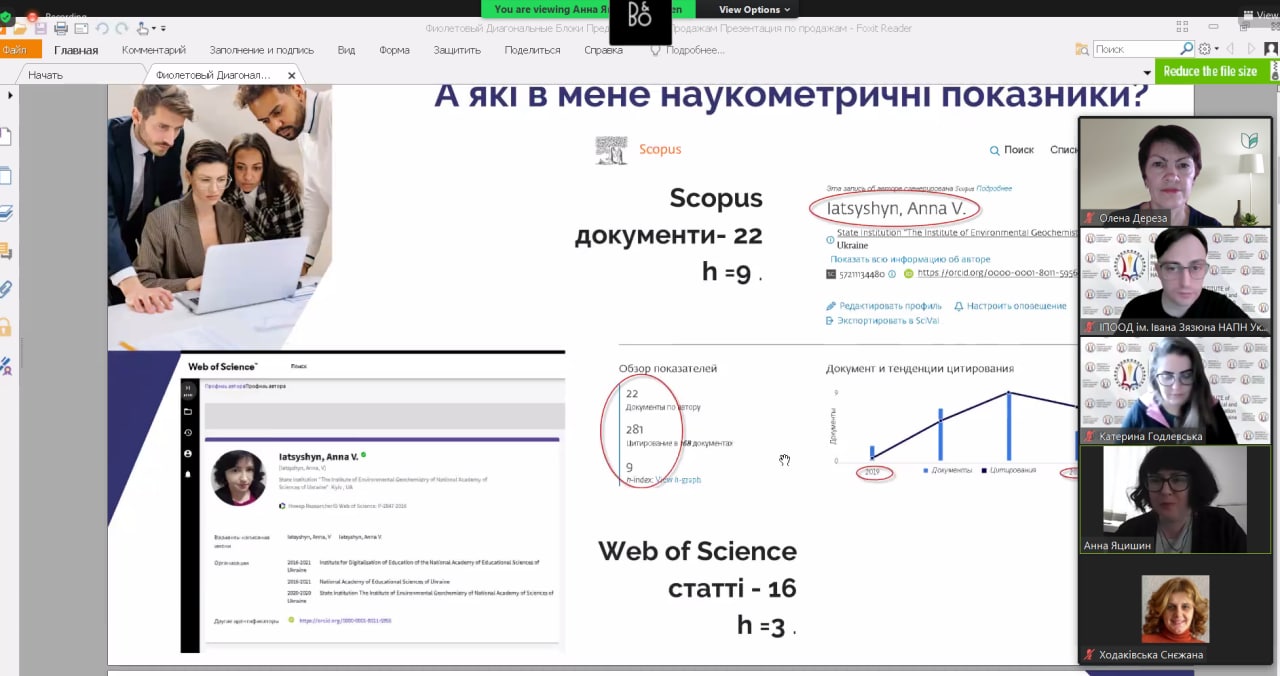Viewport: 1280px width, 676px height.
Task: Click the author name Iatsyshyn, Anna V. in Scopus
Action: point(896,209)
